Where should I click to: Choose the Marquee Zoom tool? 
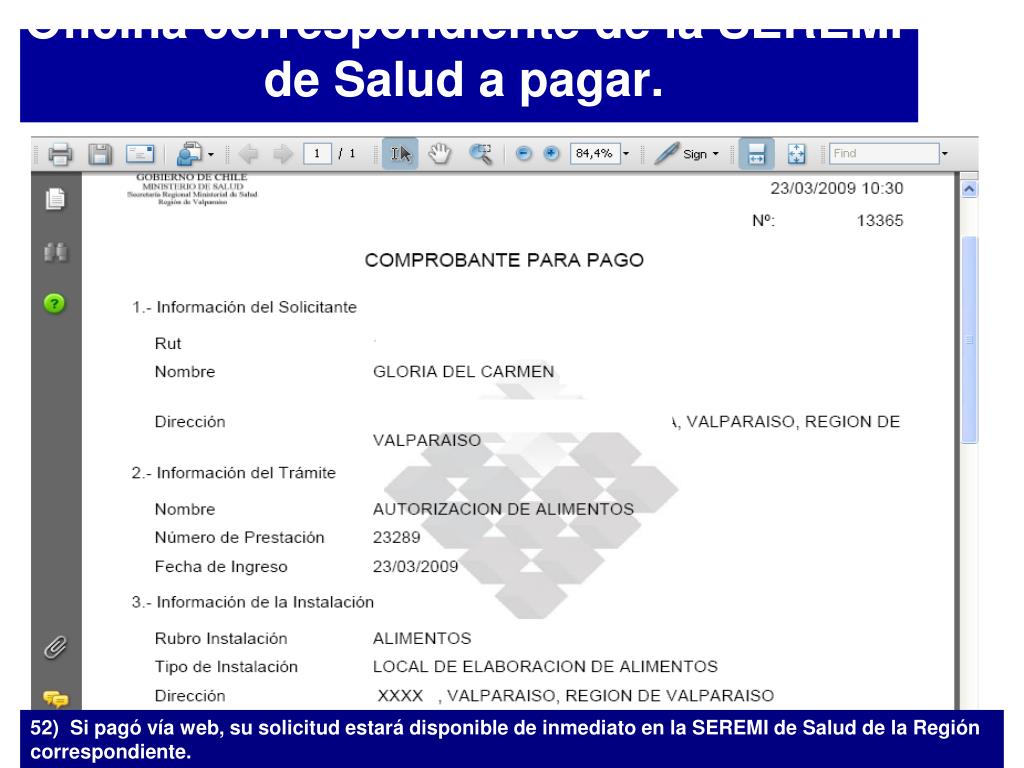pyautogui.click(x=481, y=154)
